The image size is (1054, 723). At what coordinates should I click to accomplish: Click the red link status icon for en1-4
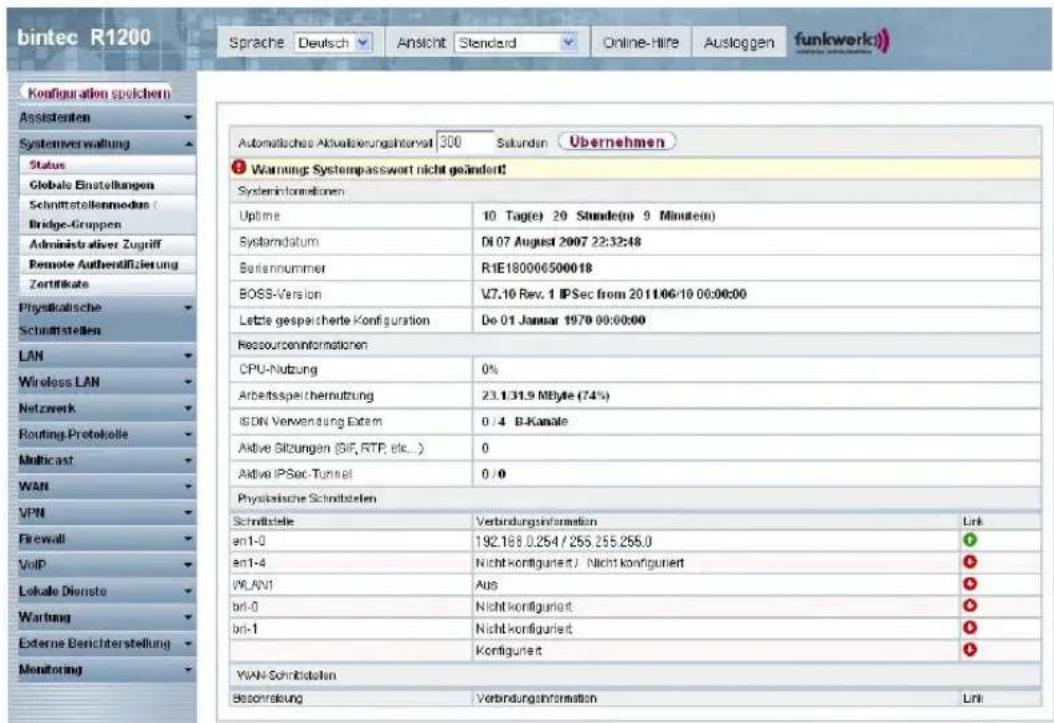969,562
